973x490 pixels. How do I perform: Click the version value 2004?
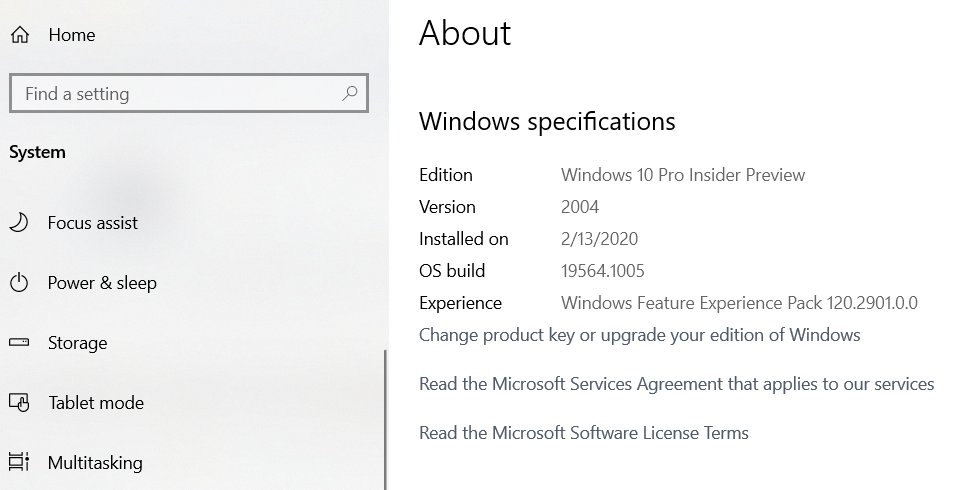point(580,207)
